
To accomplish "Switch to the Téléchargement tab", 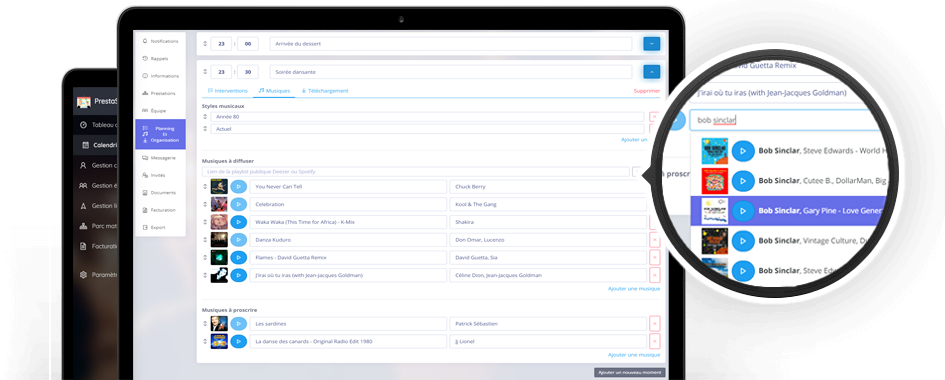I will click(x=325, y=91).
